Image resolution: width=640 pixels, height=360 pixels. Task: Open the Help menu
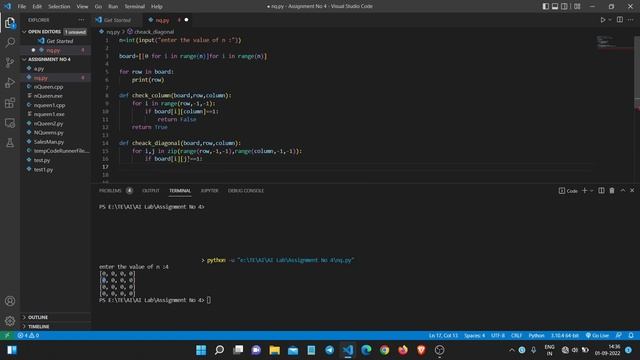pos(157,6)
